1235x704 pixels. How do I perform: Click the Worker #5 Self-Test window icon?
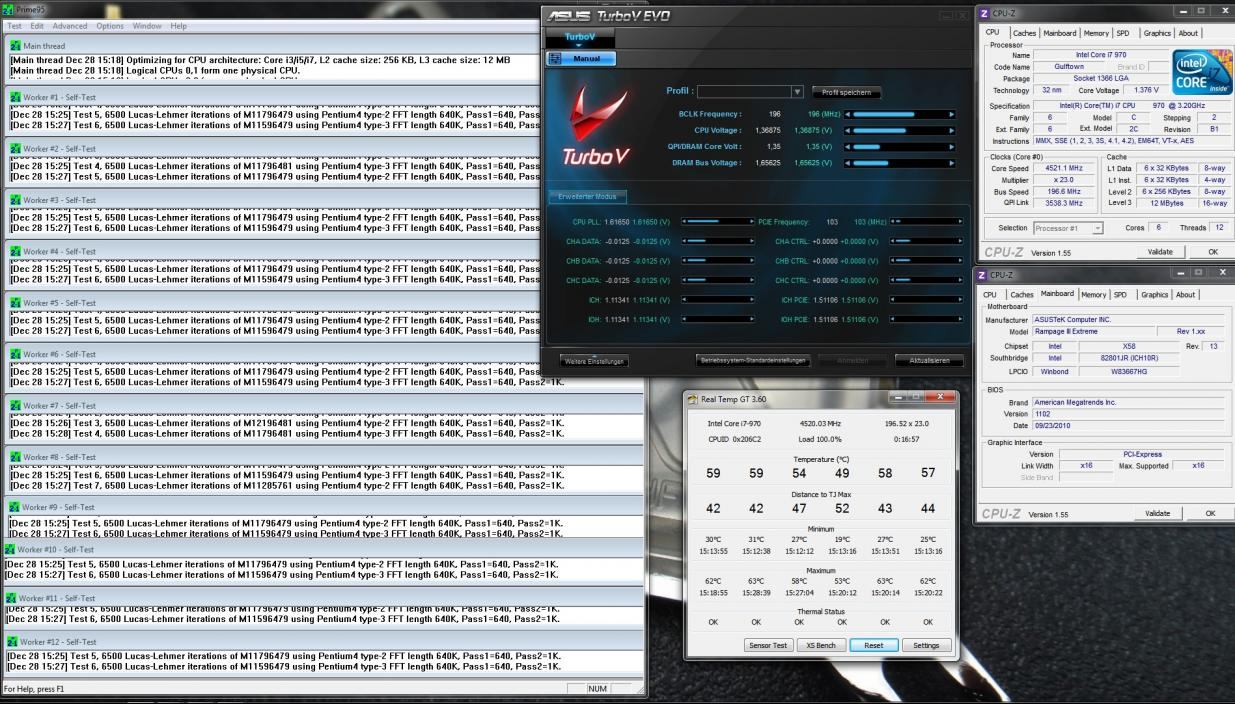pos(15,303)
